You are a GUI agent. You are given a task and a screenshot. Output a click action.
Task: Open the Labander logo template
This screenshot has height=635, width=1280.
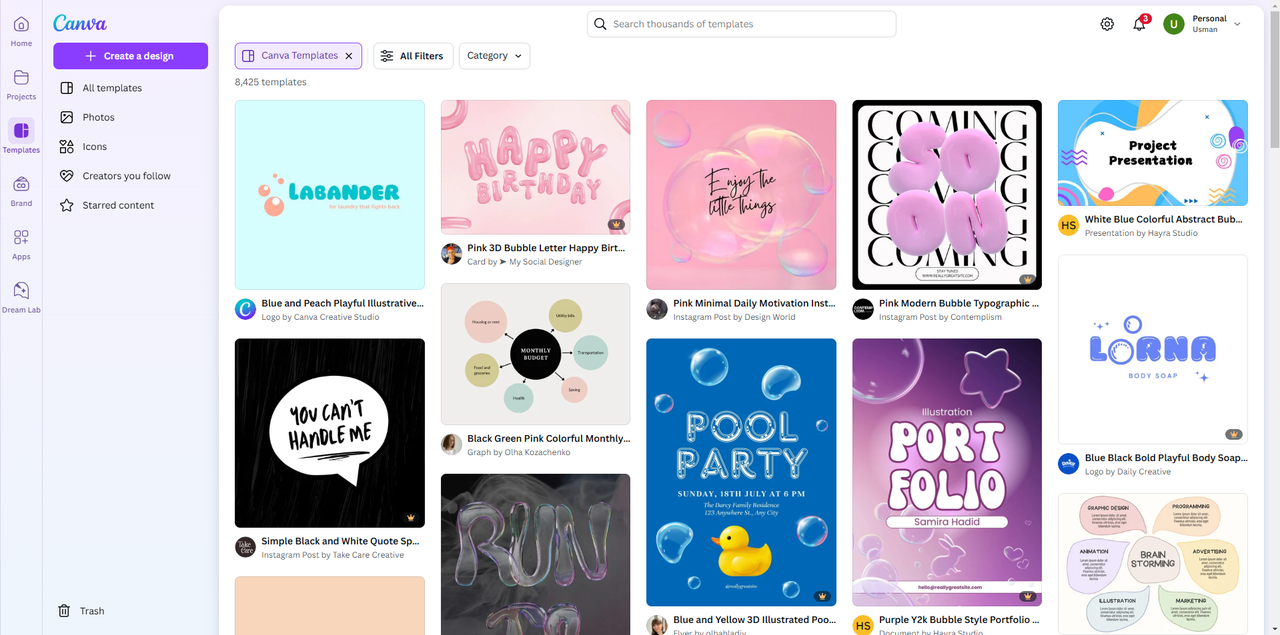(x=330, y=195)
